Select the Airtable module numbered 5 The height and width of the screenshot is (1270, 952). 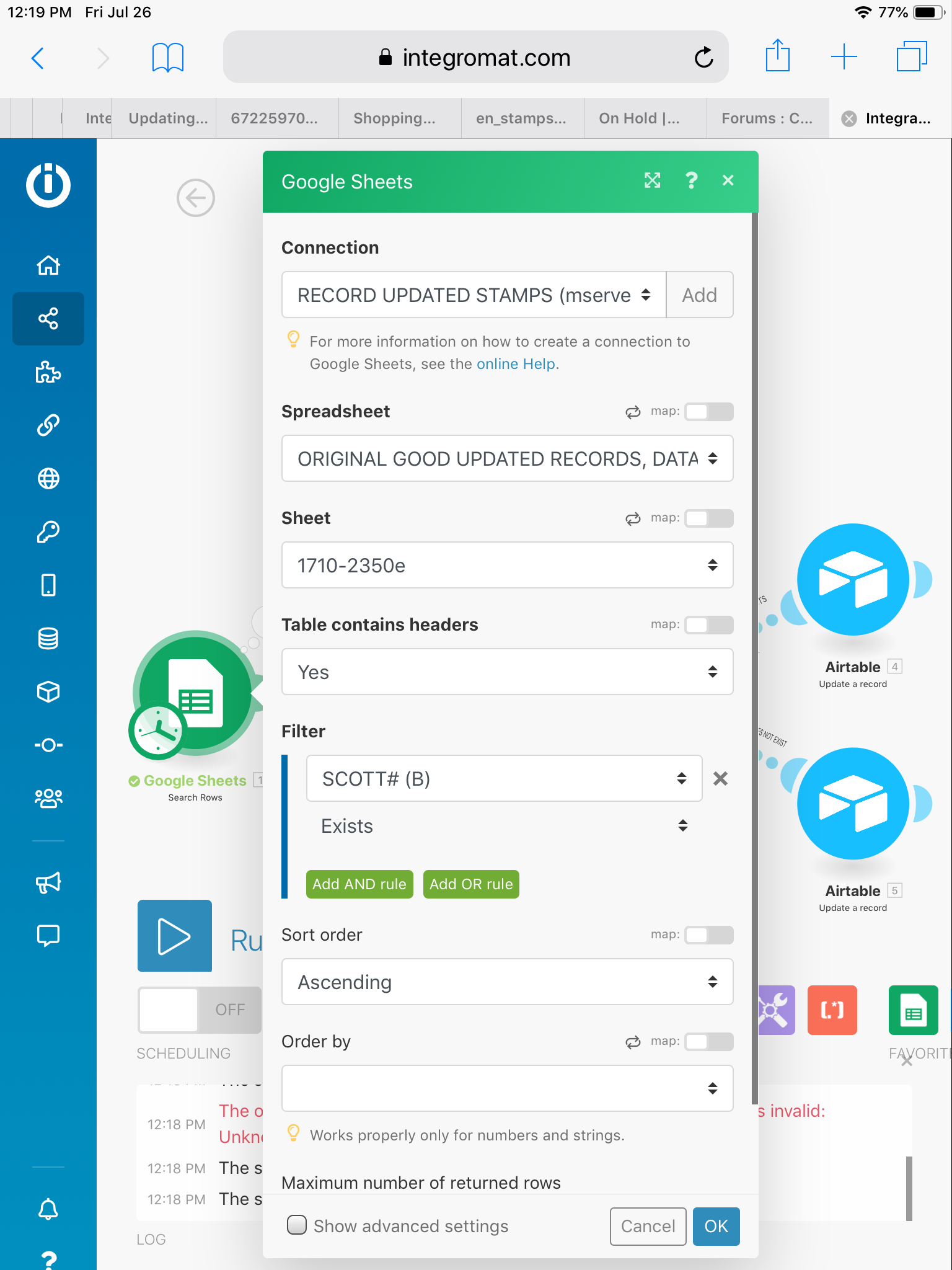point(853,804)
